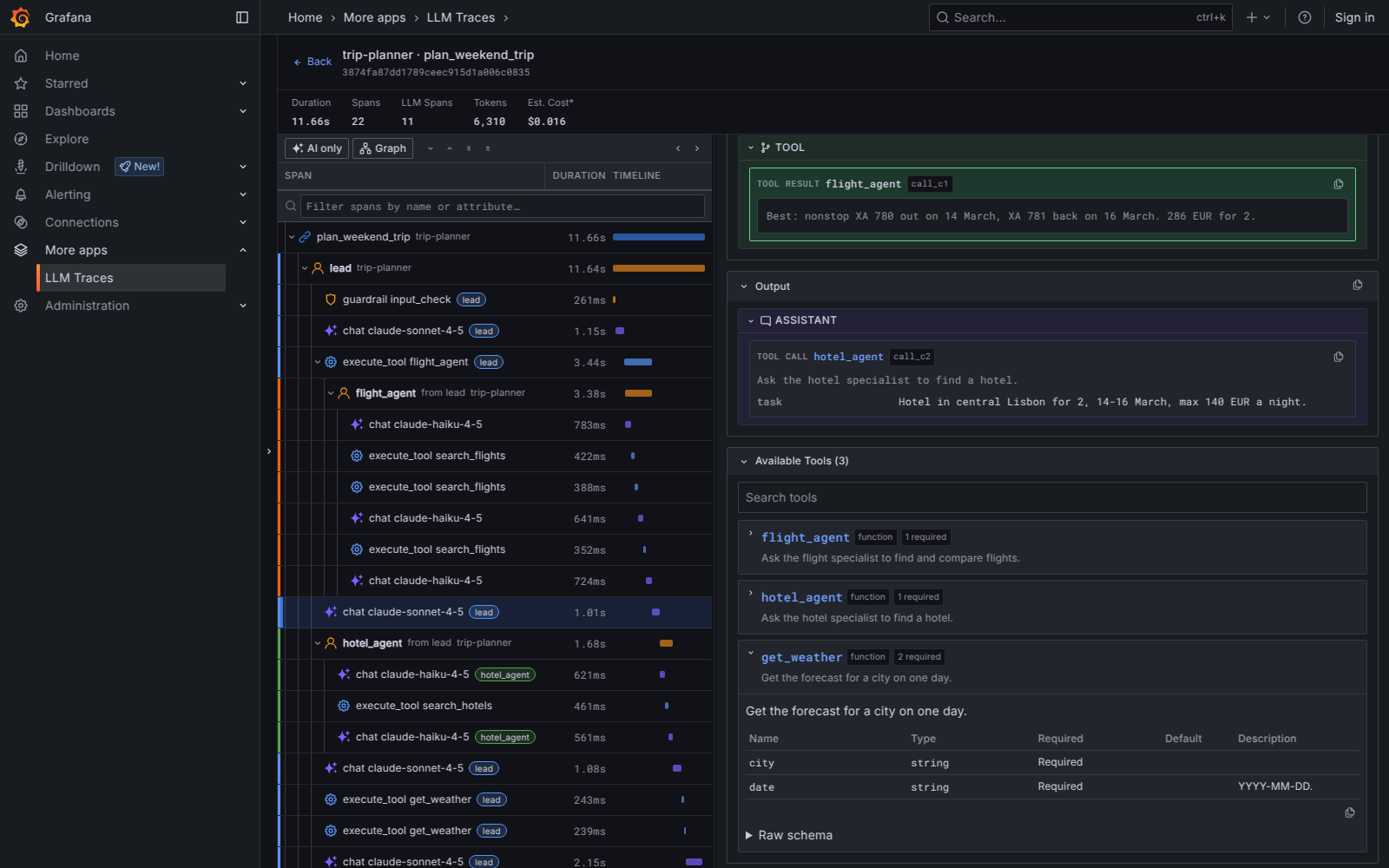Collapse the More apps section
The width and height of the screenshot is (1389, 868).
tap(243, 250)
